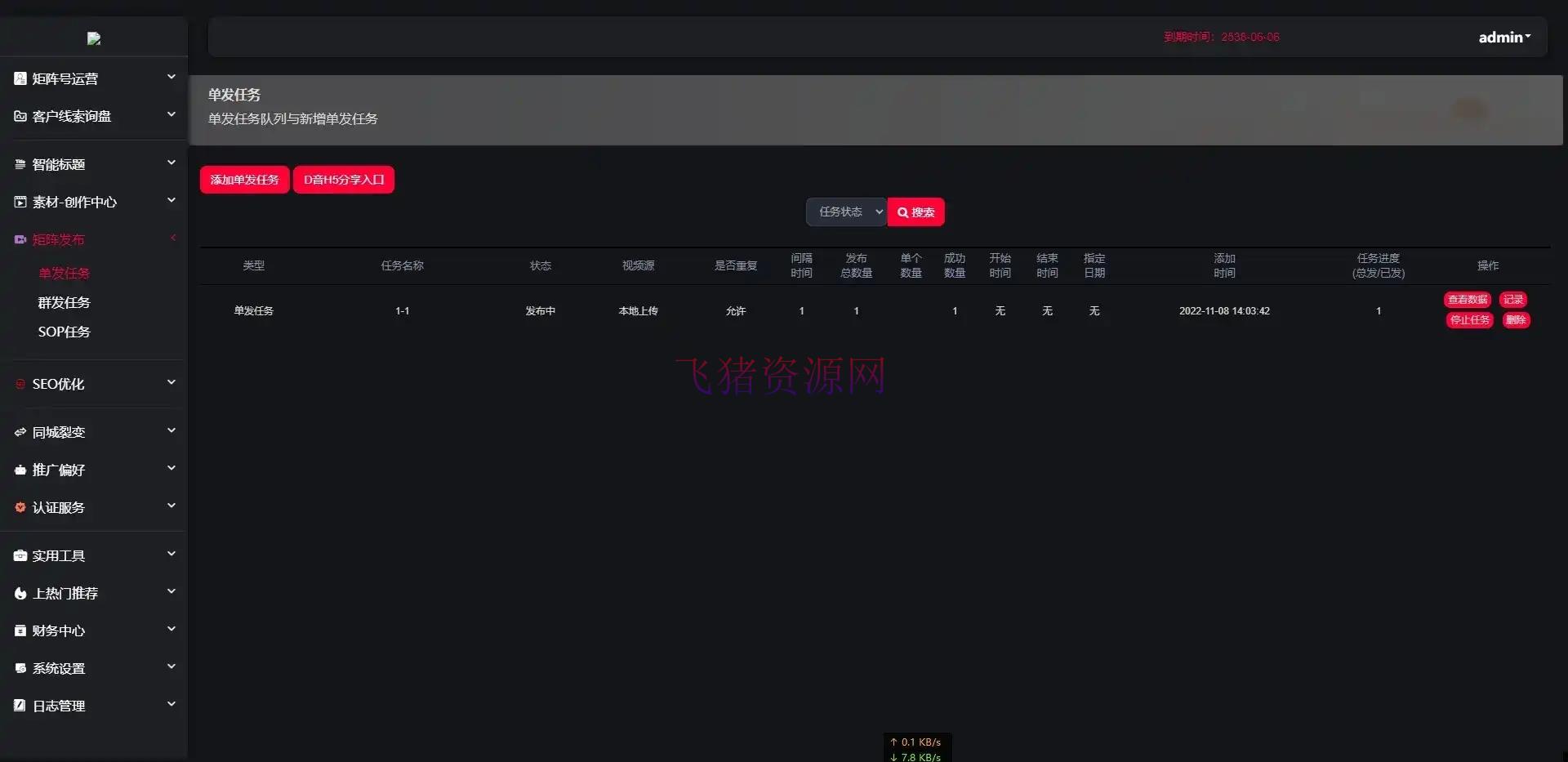Expand the admin account menu
The image size is (1568, 762).
(1503, 37)
